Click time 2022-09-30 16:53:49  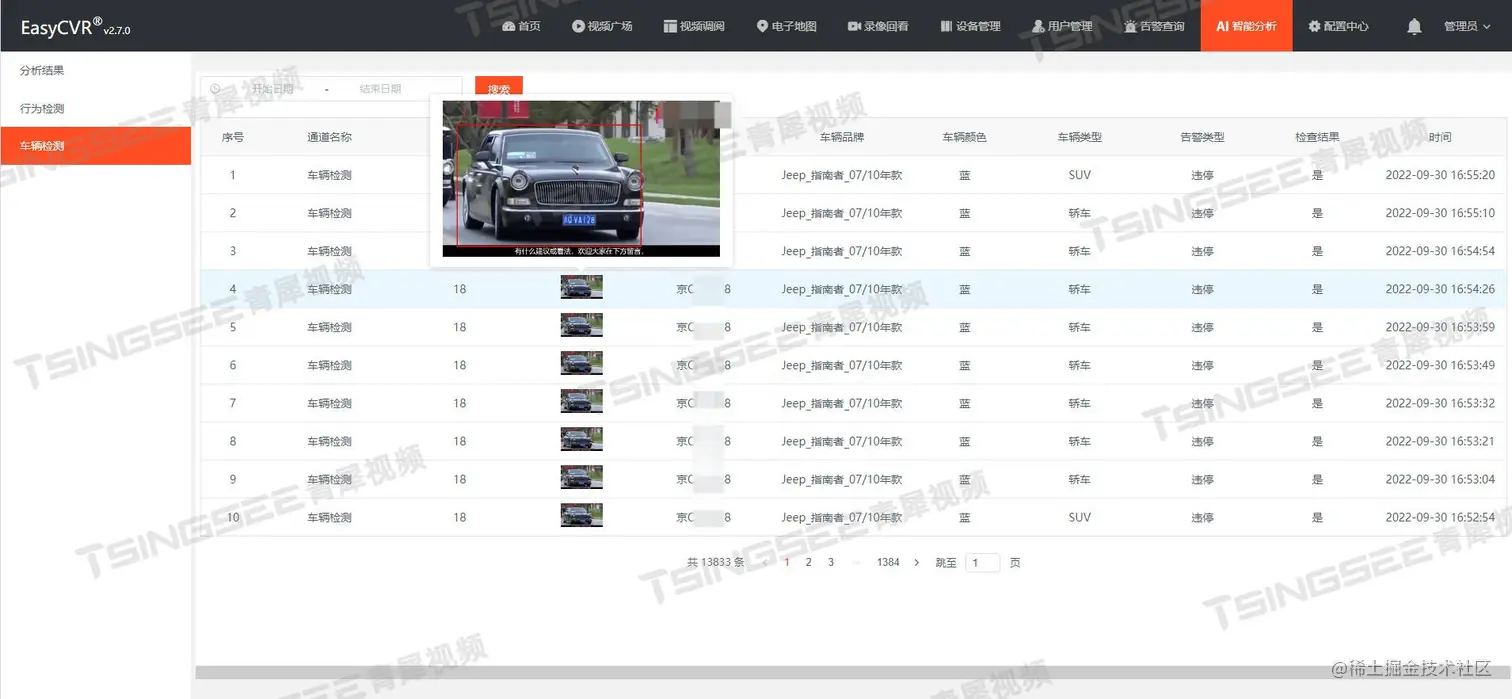coord(1440,365)
